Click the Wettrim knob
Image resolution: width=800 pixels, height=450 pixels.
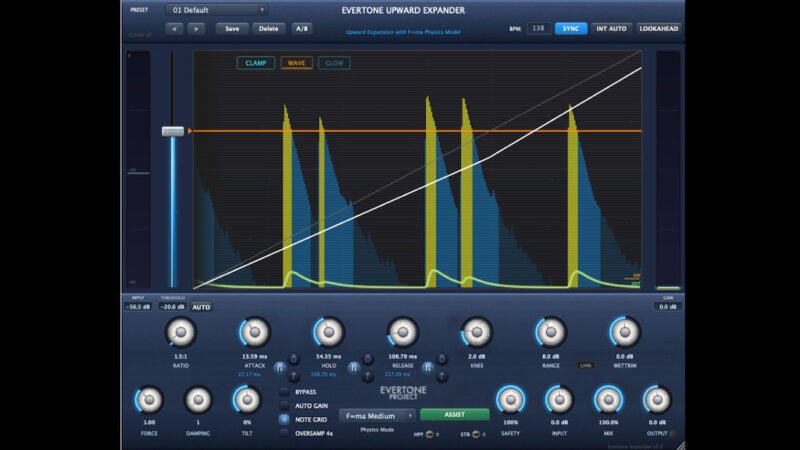tap(623, 333)
